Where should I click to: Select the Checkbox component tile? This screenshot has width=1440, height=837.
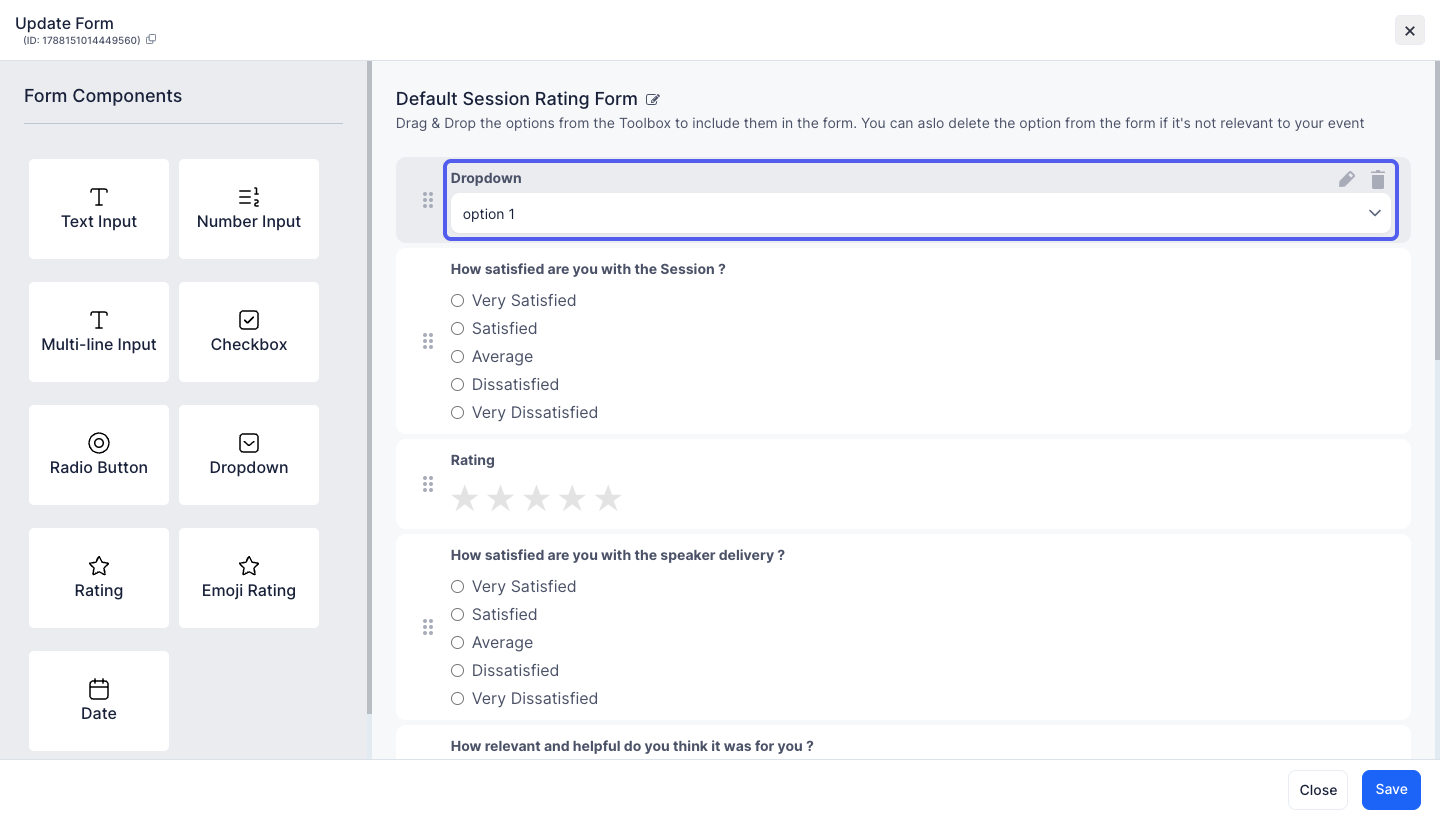pos(249,332)
